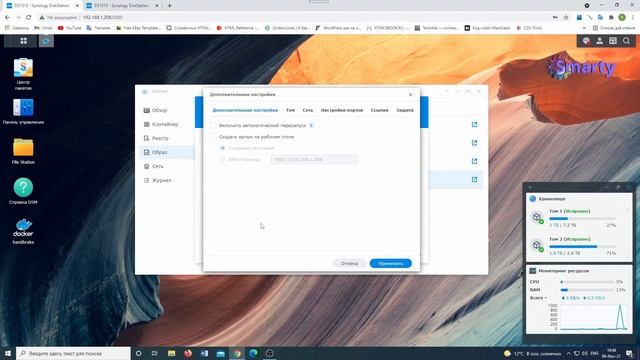Viewport: 640px width, 360px height.
Task: Open Windows Start menu
Action: 8,353
